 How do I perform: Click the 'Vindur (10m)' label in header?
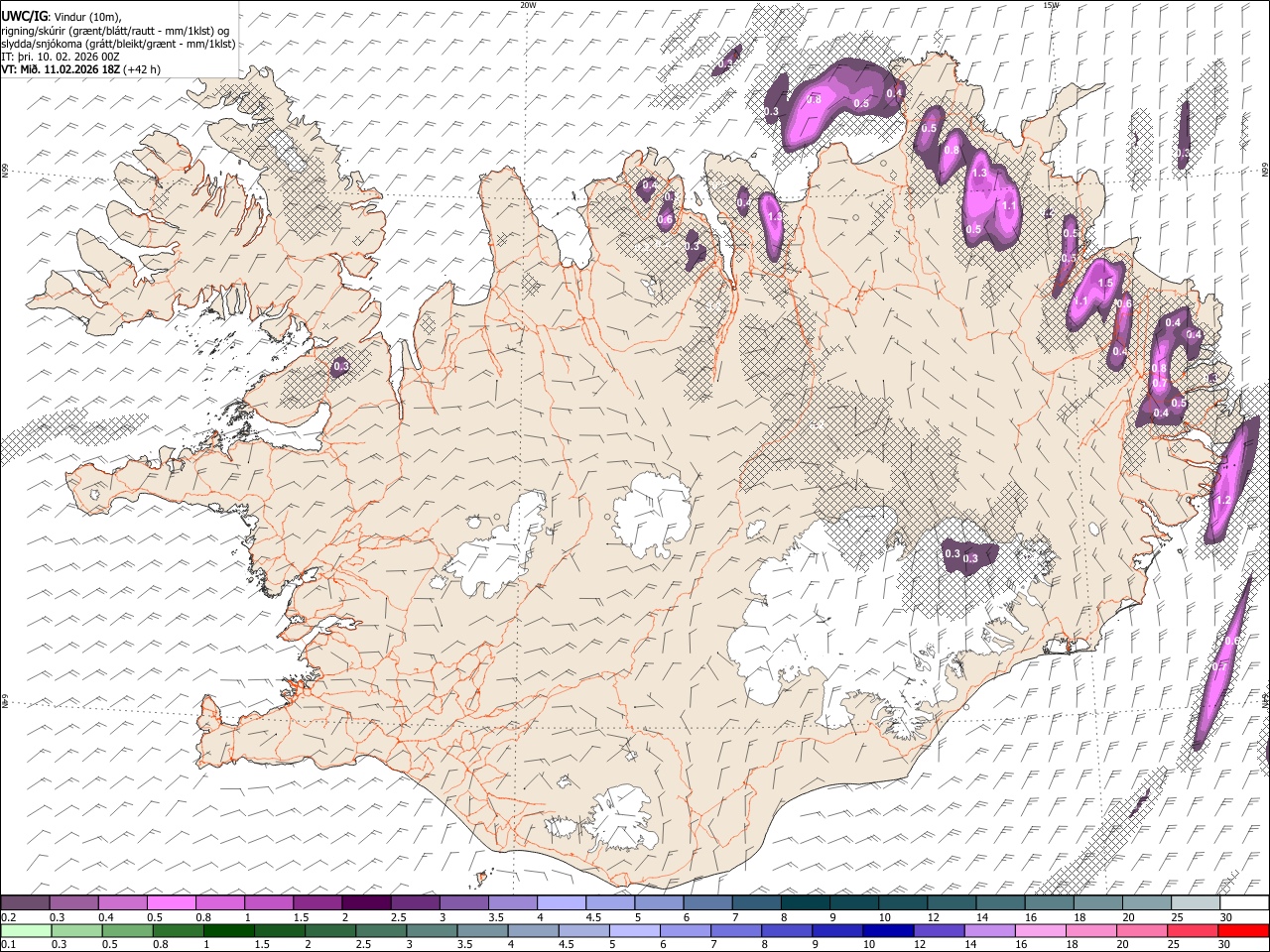pos(85,17)
